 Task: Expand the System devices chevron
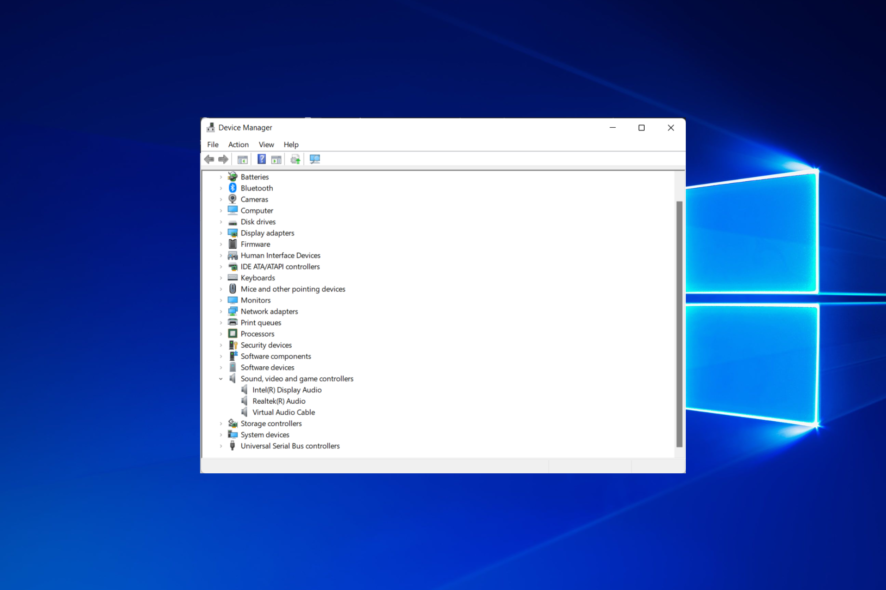[221, 435]
